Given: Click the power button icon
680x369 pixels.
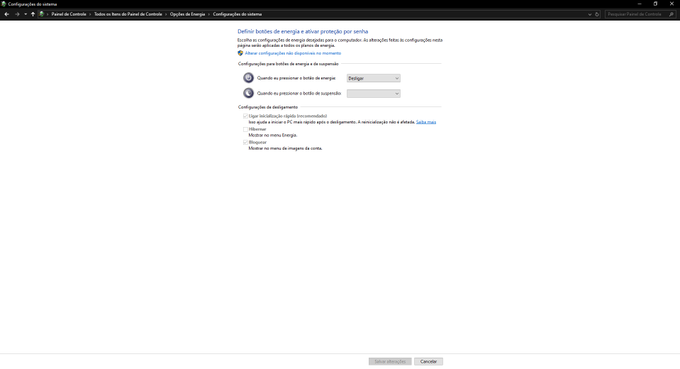Looking at the screenshot, I should coord(248,78).
